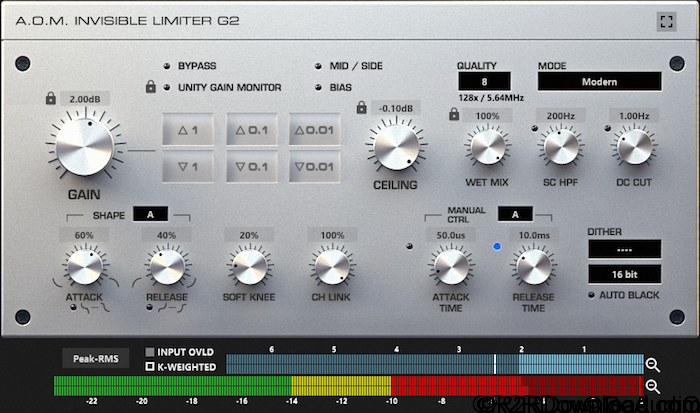Image resolution: width=700 pixels, height=413 pixels.
Task: Toggle the blue manual Release Time LED
Action: [497, 246]
